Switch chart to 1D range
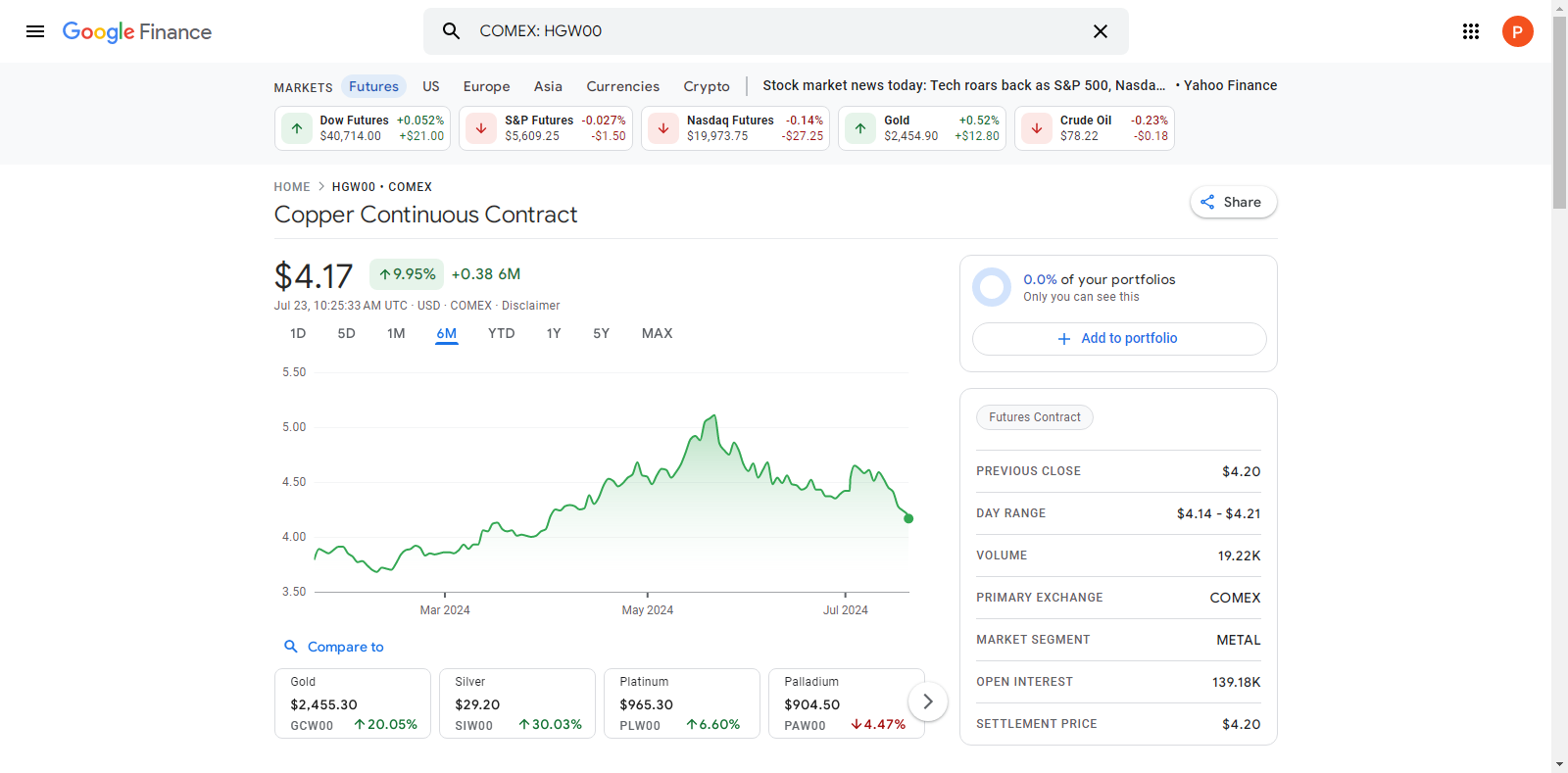Image resolution: width=1568 pixels, height=773 pixels. 298,334
